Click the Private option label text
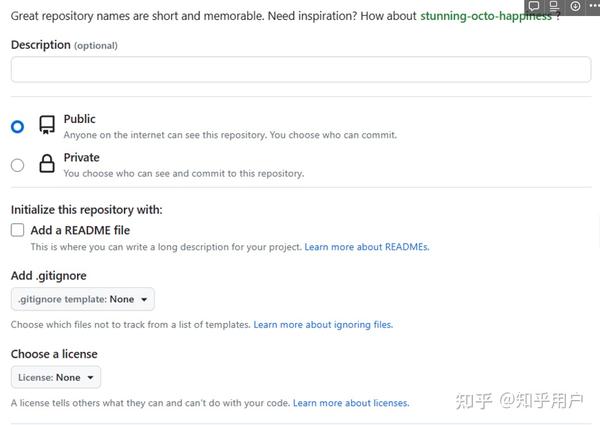 (x=82, y=158)
